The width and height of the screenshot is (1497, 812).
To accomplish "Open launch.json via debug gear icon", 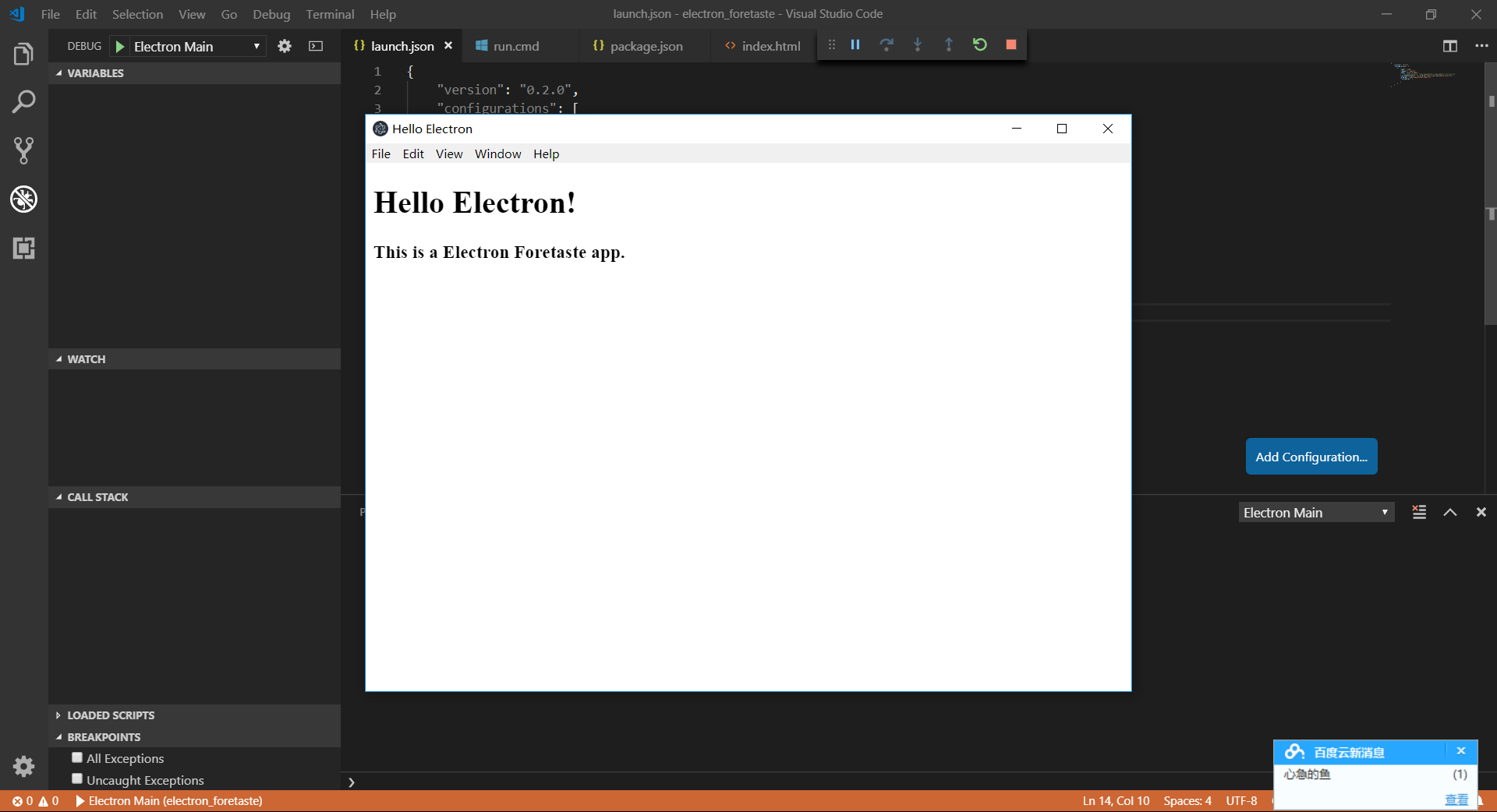I will 285,47.
